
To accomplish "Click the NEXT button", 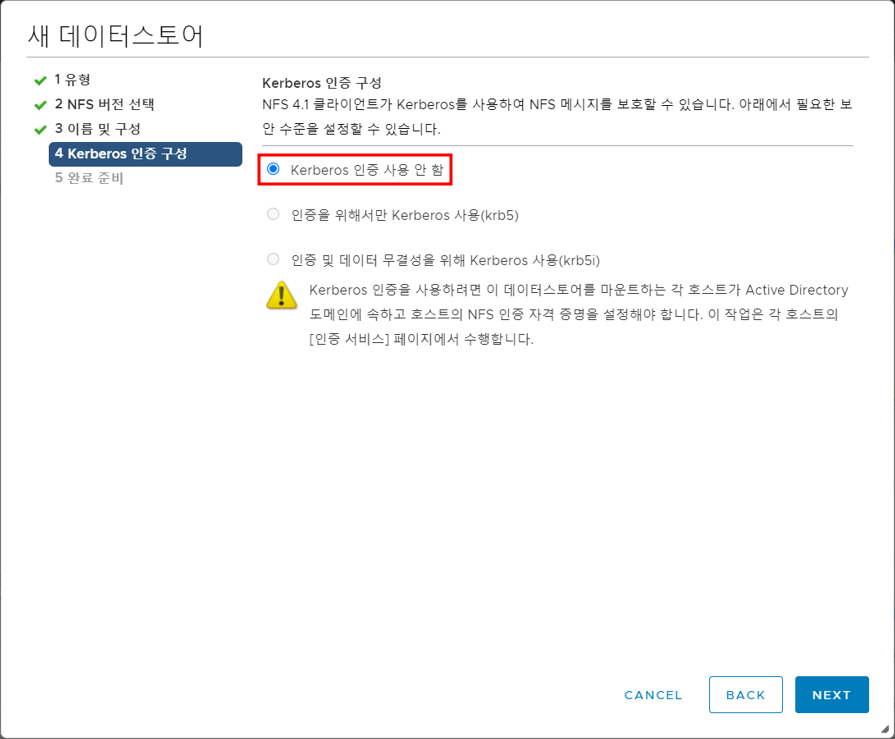I will tap(832, 694).
